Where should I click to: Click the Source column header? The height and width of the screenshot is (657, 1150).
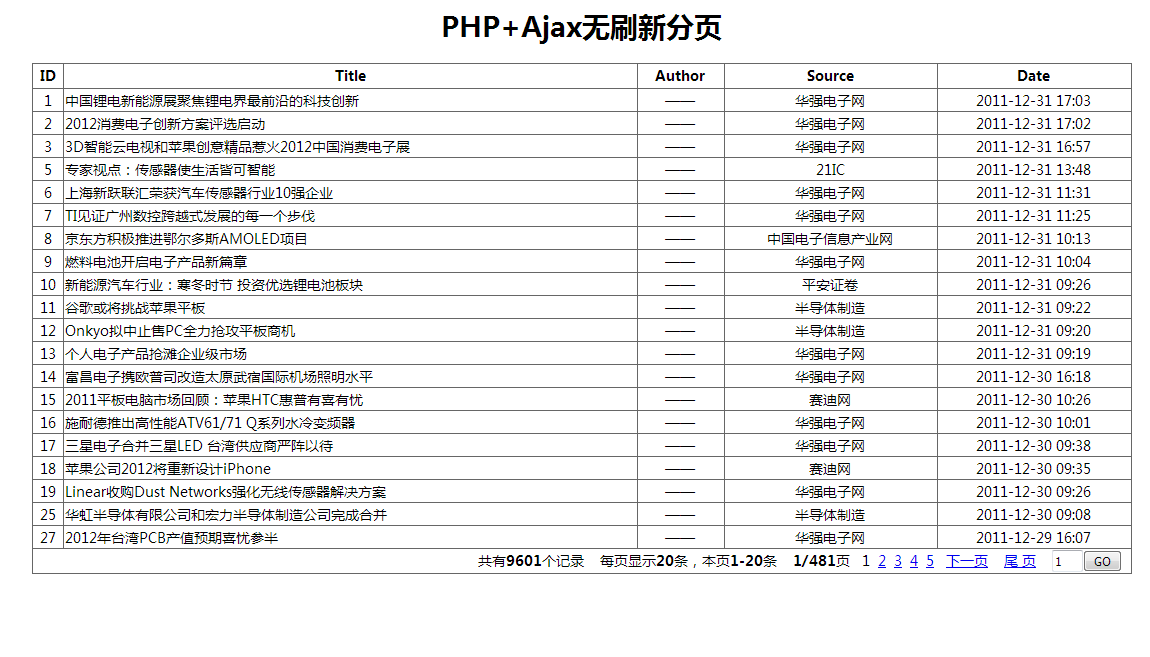tap(830, 76)
